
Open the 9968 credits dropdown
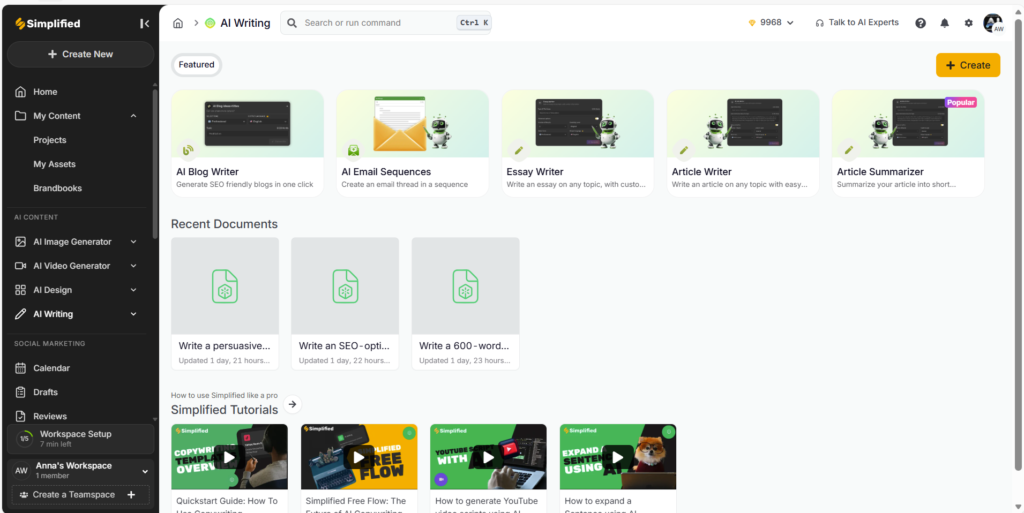(x=771, y=23)
